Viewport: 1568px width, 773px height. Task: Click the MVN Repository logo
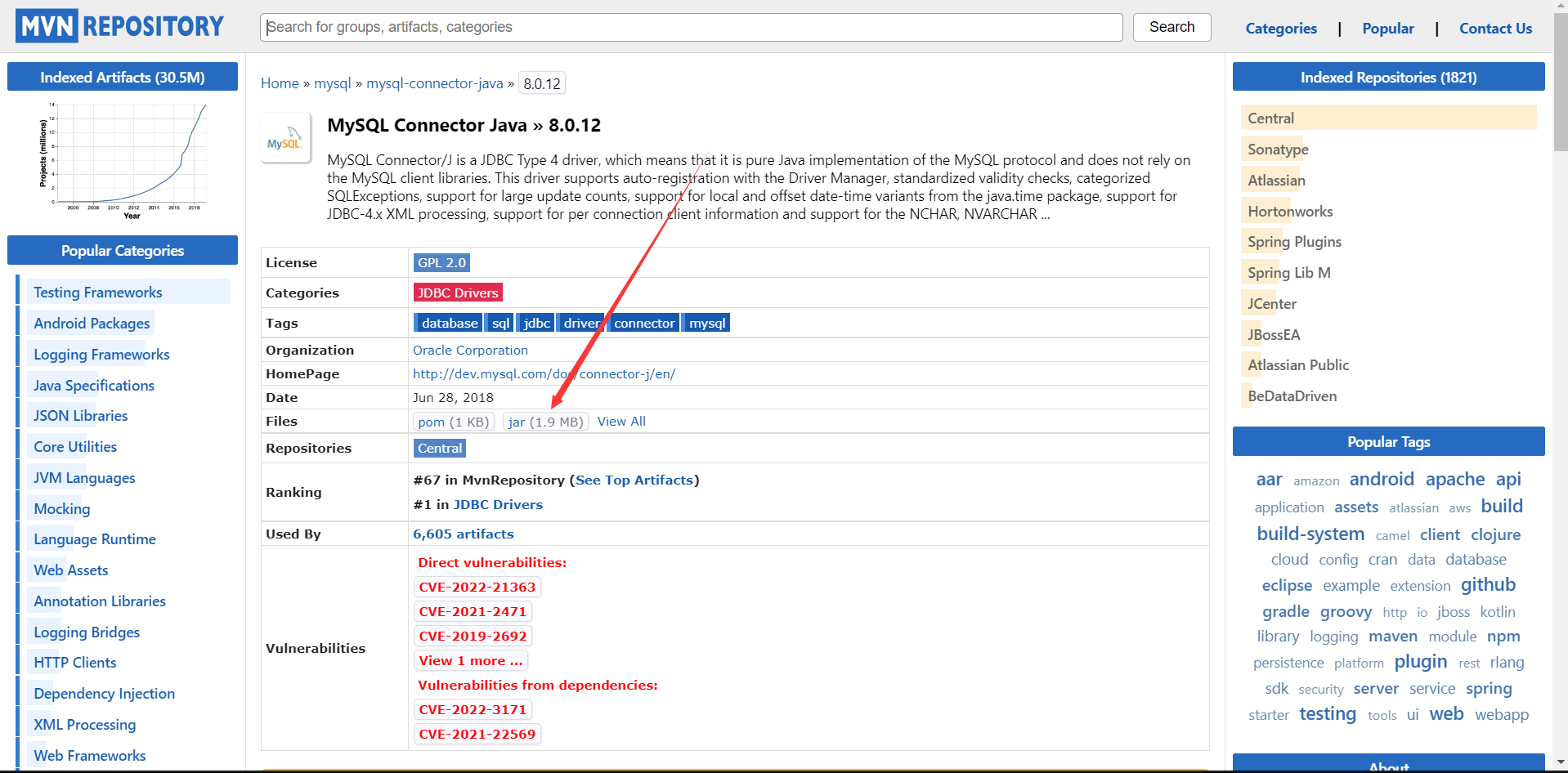click(x=119, y=26)
